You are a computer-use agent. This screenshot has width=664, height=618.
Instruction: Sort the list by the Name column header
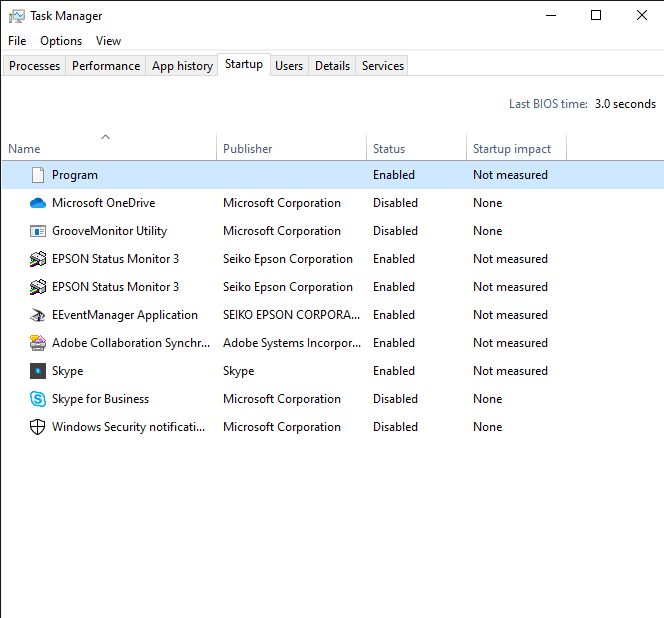[24, 149]
